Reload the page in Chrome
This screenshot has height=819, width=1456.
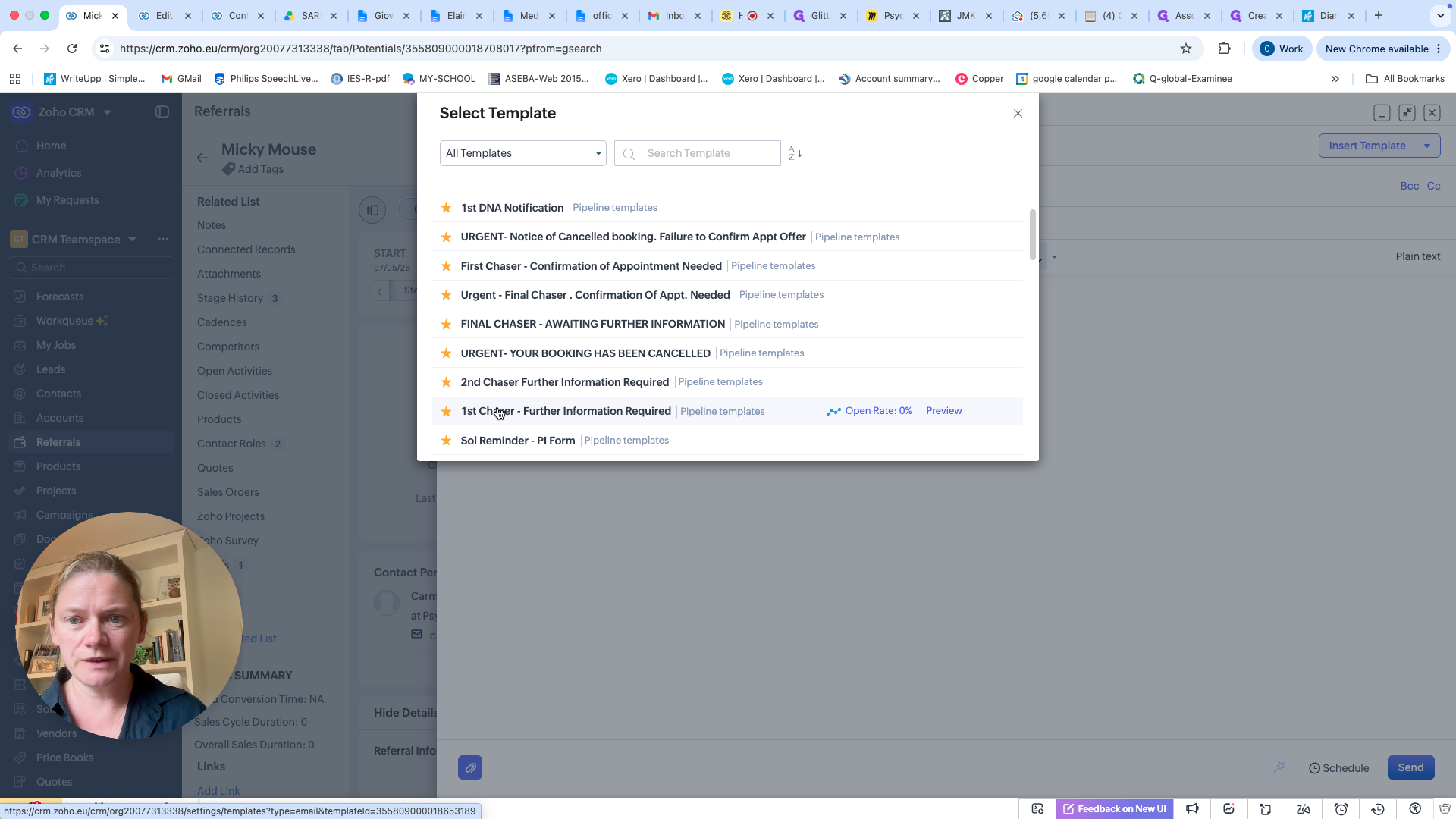pyautogui.click(x=72, y=49)
